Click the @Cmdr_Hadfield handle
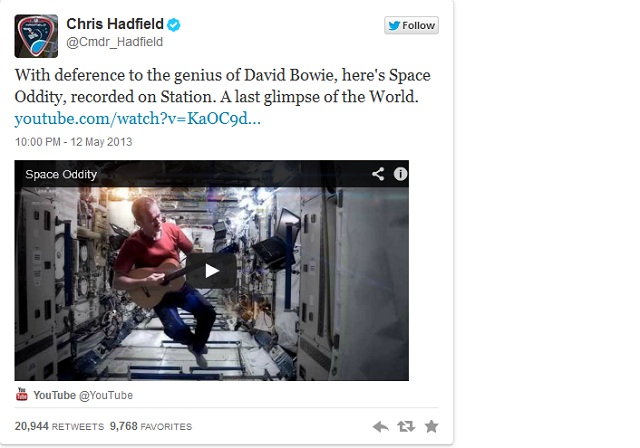Image resolution: width=640 pixels, height=448 pixels. pos(114,42)
